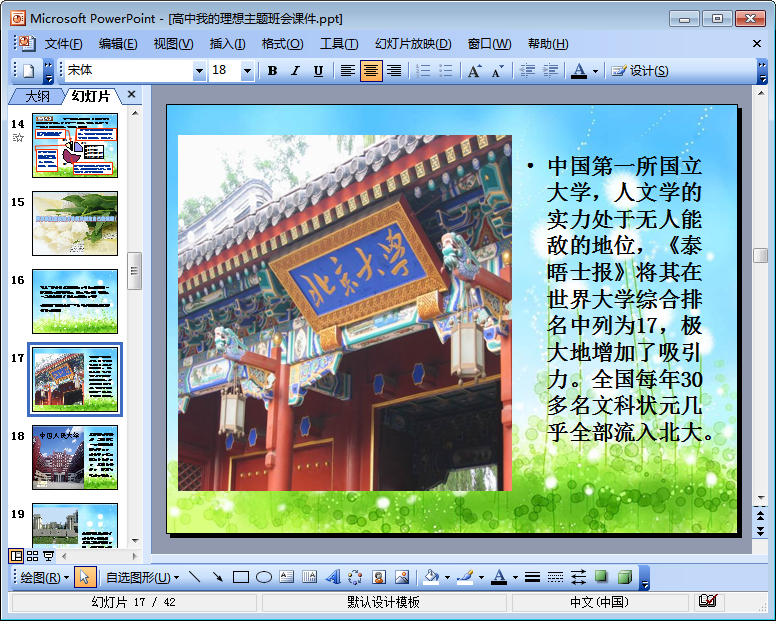The width and height of the screenshot is (776, 621).
Task: Open the 自选图形(U) AutoShapes menu
Action: (143, 577)
